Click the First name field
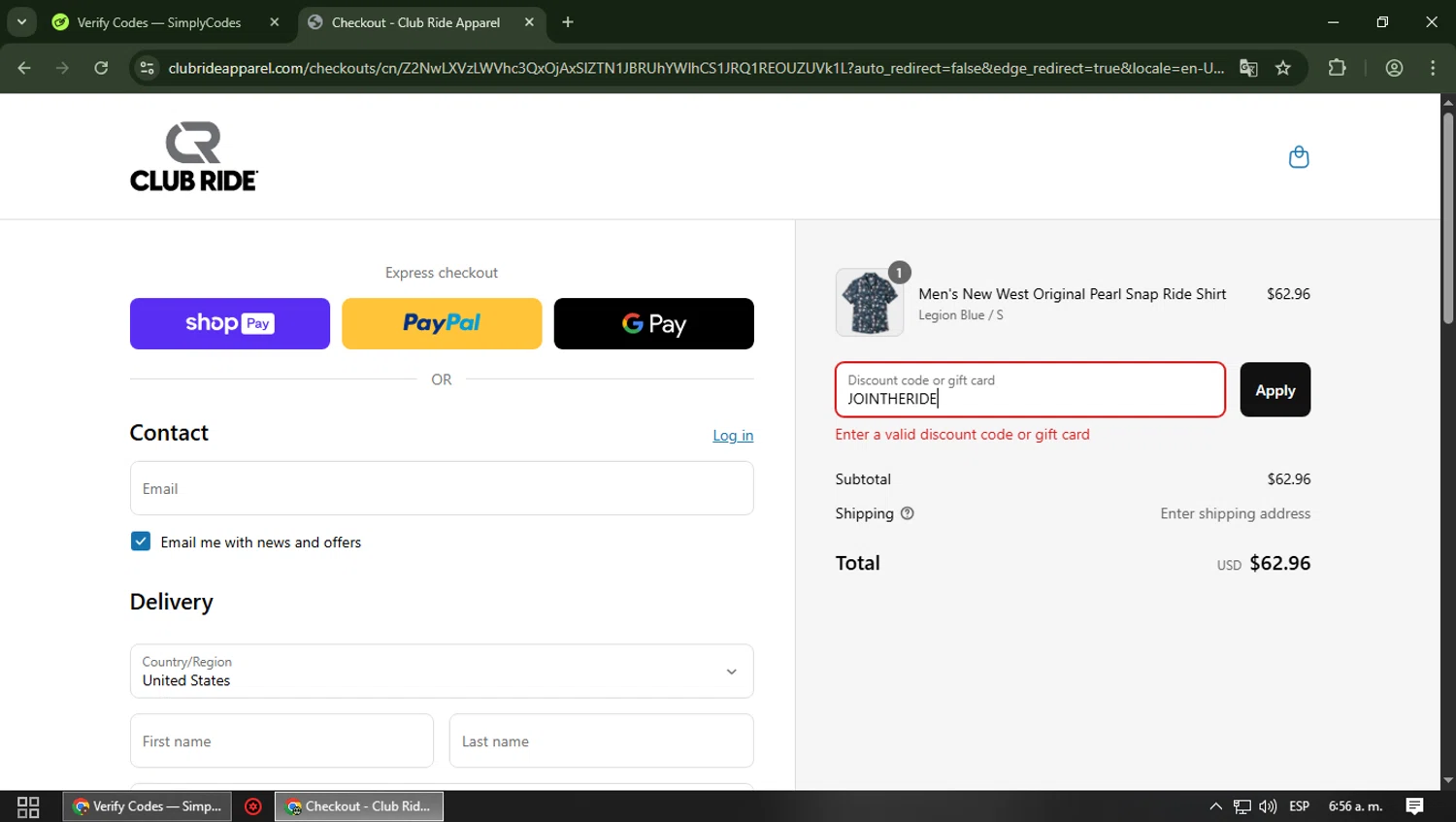1456x822 pixels. click(281, 740)
